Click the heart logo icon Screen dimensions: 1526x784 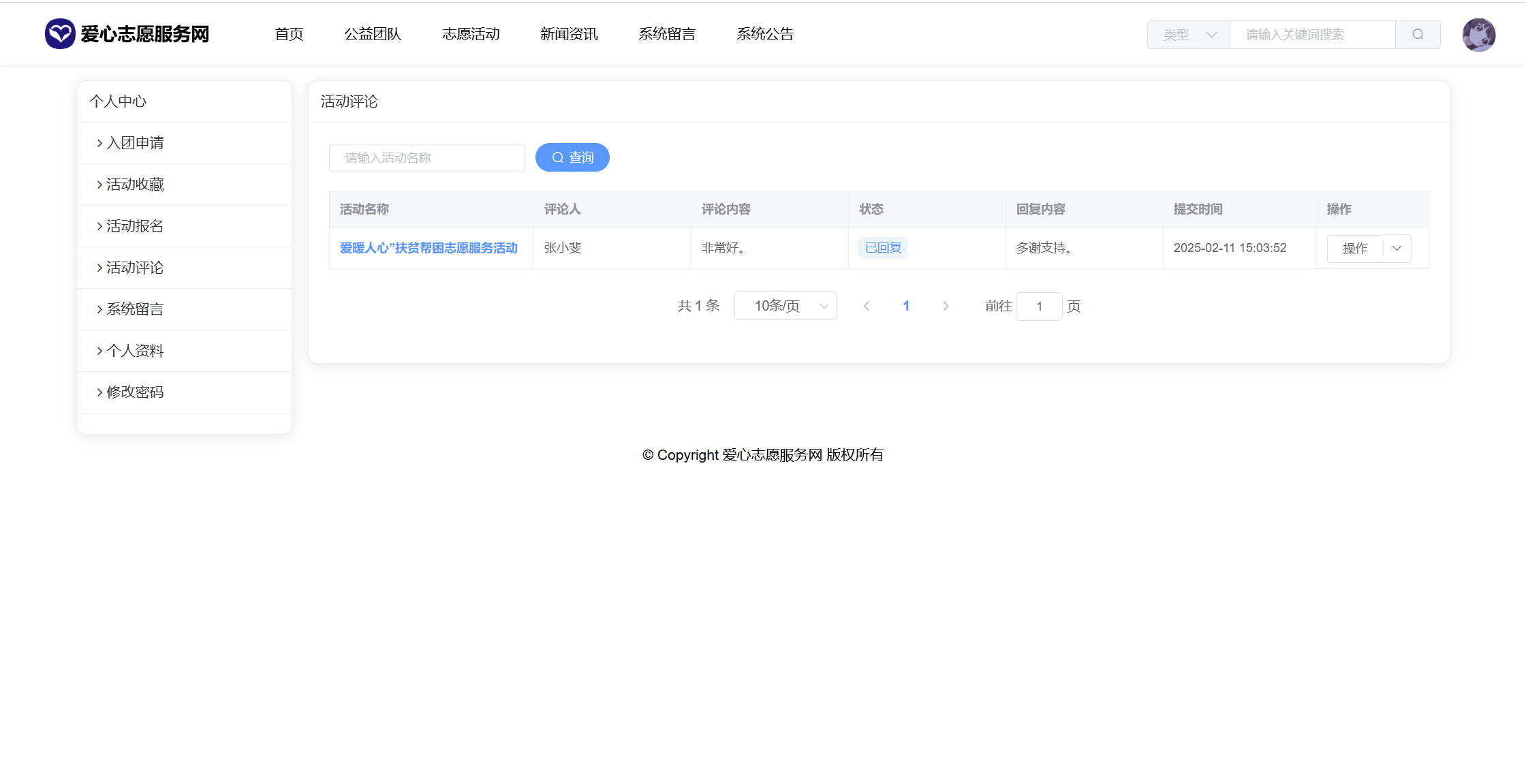[60, 33]
